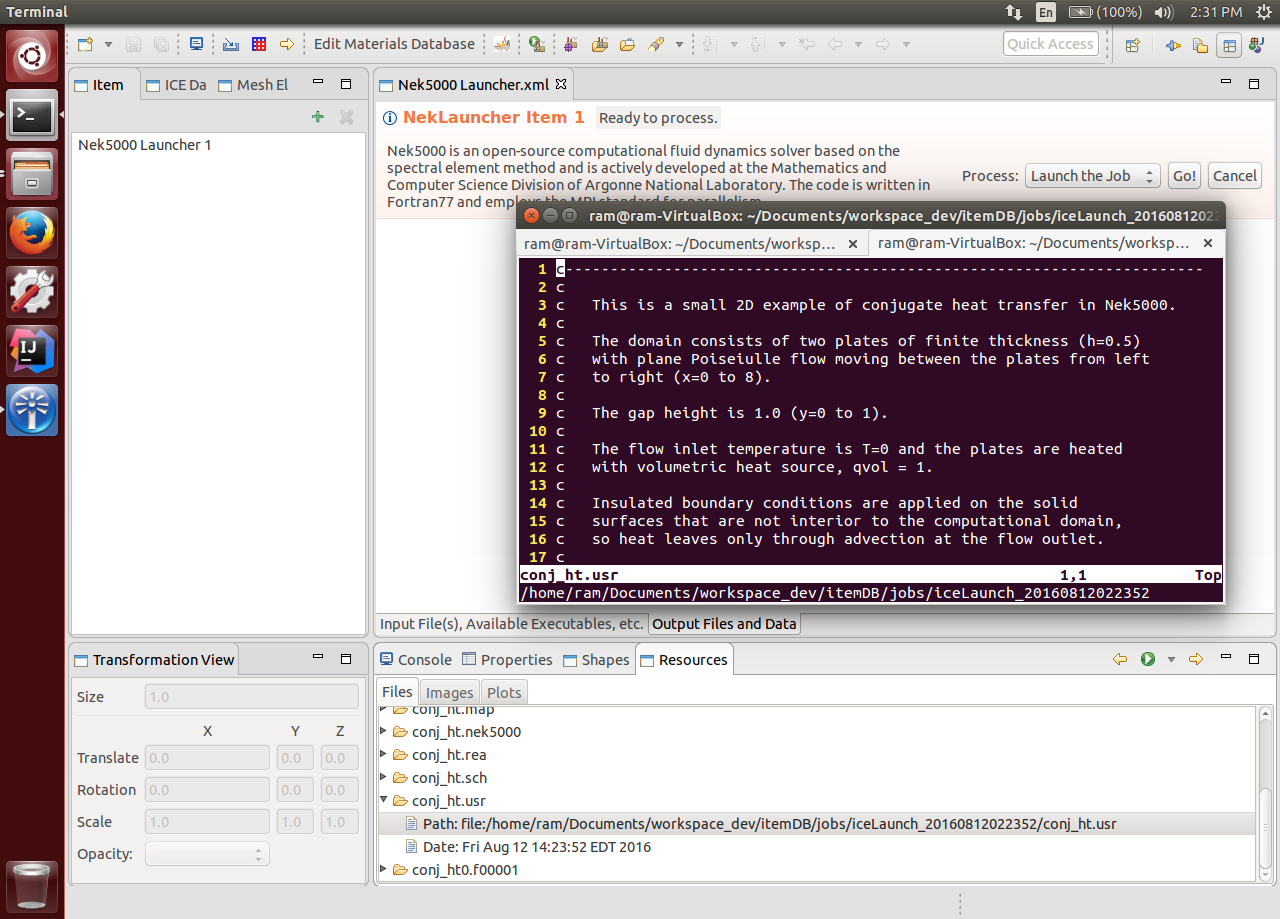Image resolution: width=1280 pixels, height=919 pixels.
Task: Launch Firefox from the Ubuntu dock
Action: (32, 232)
